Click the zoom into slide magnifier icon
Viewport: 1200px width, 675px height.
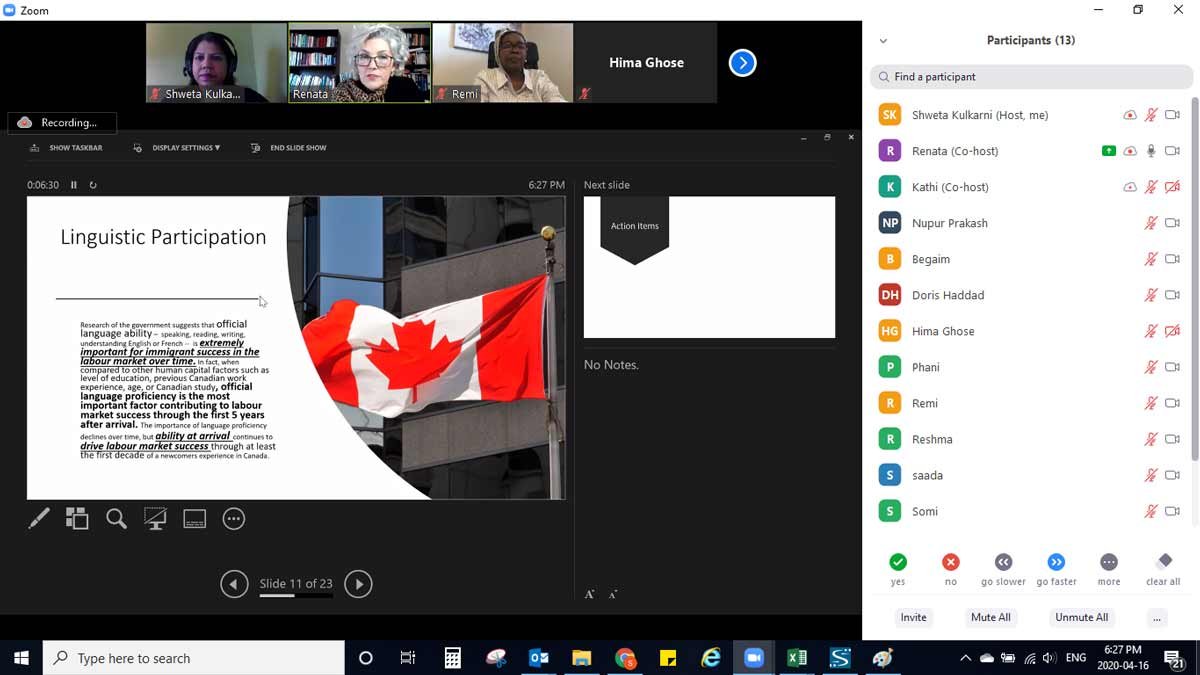tap(116, 518)
